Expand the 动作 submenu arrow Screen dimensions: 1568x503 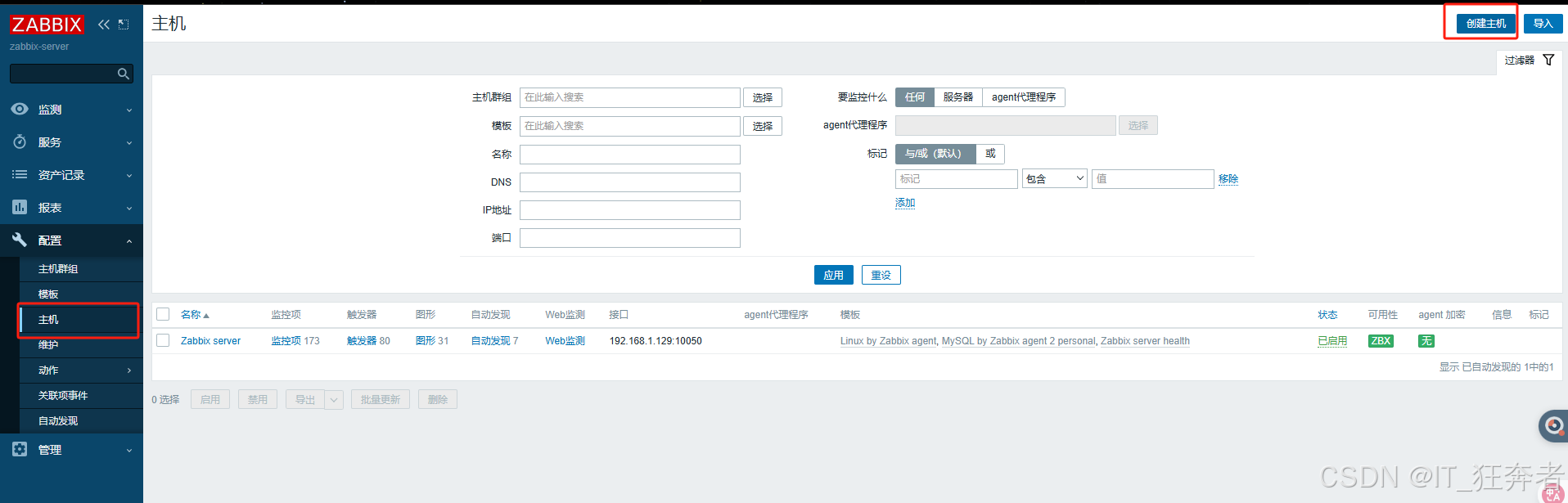129,371
